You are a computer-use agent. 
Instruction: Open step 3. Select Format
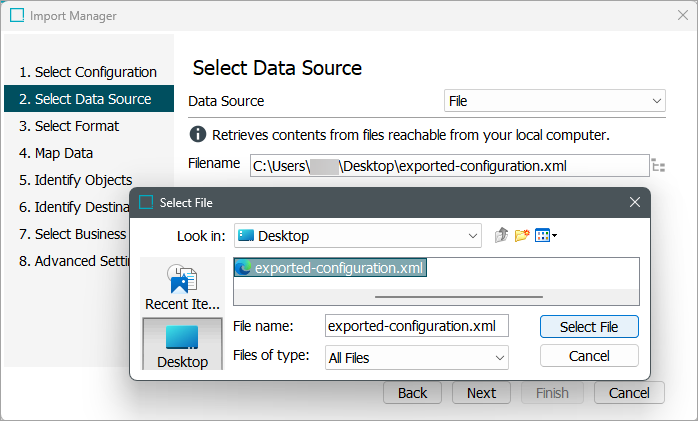coord(69,126)
